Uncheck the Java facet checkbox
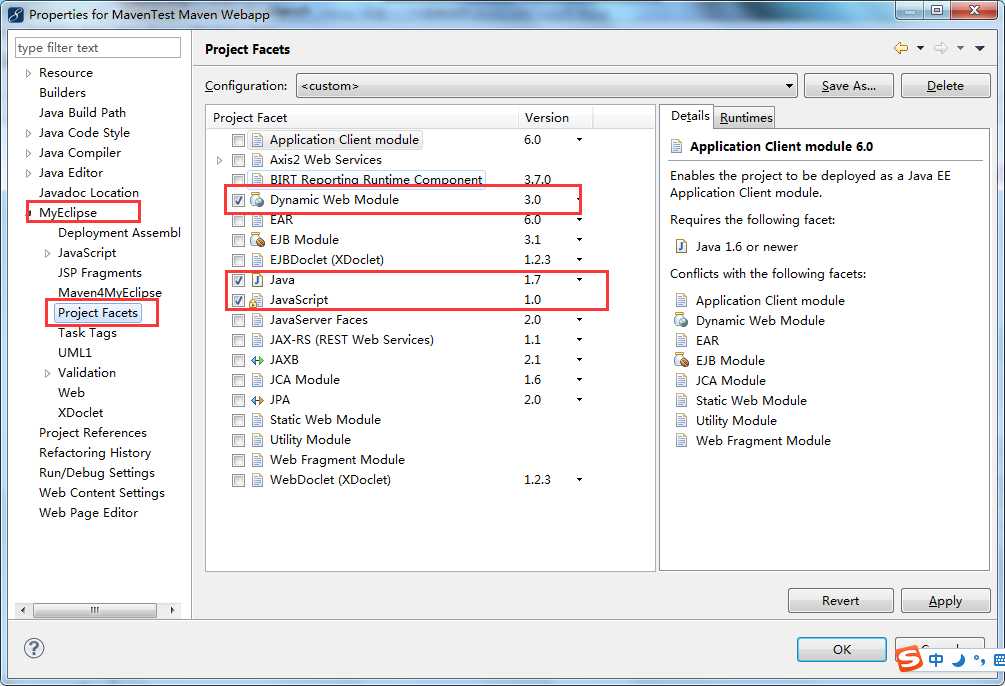 [x=238, y=280]
